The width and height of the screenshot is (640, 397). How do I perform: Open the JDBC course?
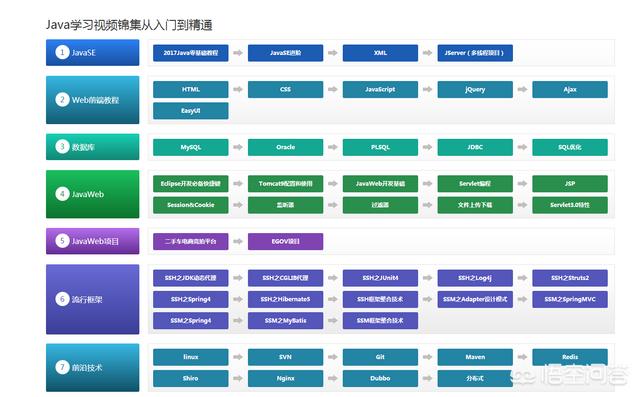point(475,147)
